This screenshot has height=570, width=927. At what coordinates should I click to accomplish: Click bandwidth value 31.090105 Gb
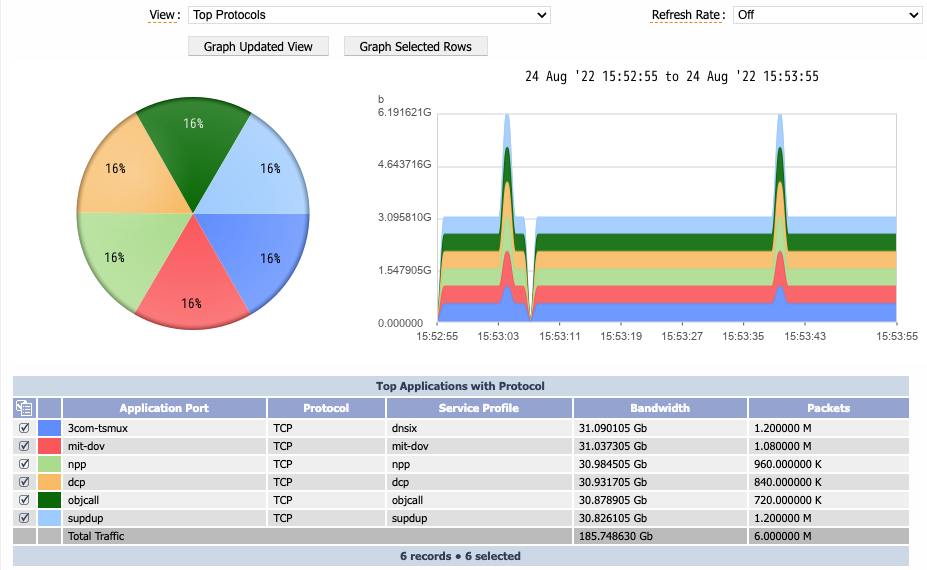[x=613, y=428]
